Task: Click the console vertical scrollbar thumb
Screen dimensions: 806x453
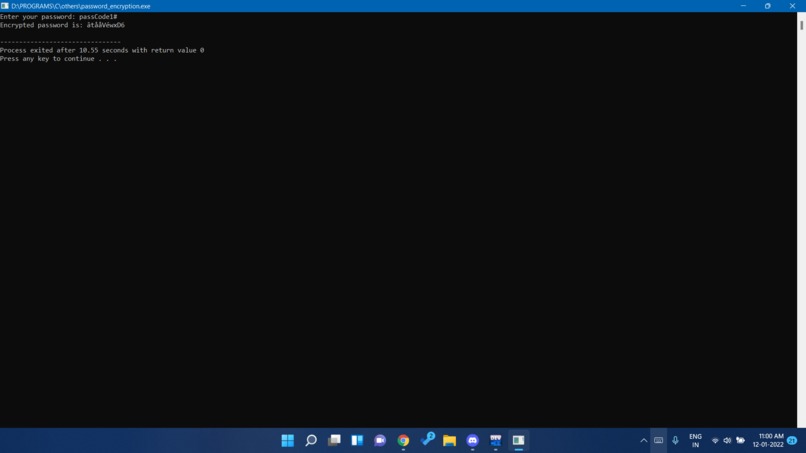Action: 801,25
